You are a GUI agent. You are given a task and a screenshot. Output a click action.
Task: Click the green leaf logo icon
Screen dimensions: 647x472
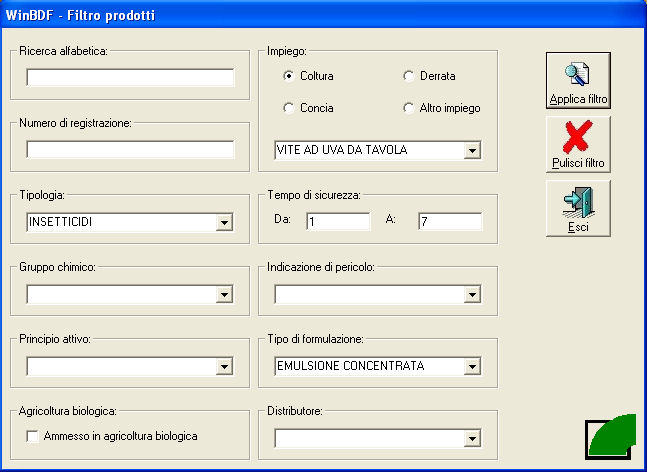point(611,437)
